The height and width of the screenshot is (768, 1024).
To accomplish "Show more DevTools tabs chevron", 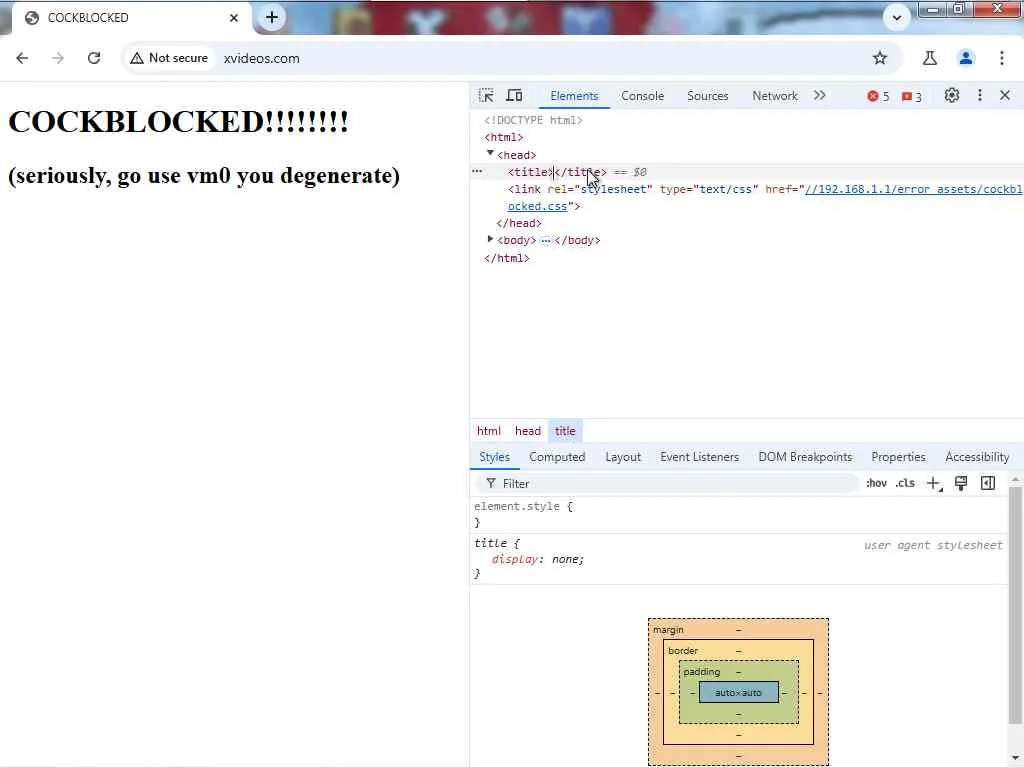I will coord(820,95).
